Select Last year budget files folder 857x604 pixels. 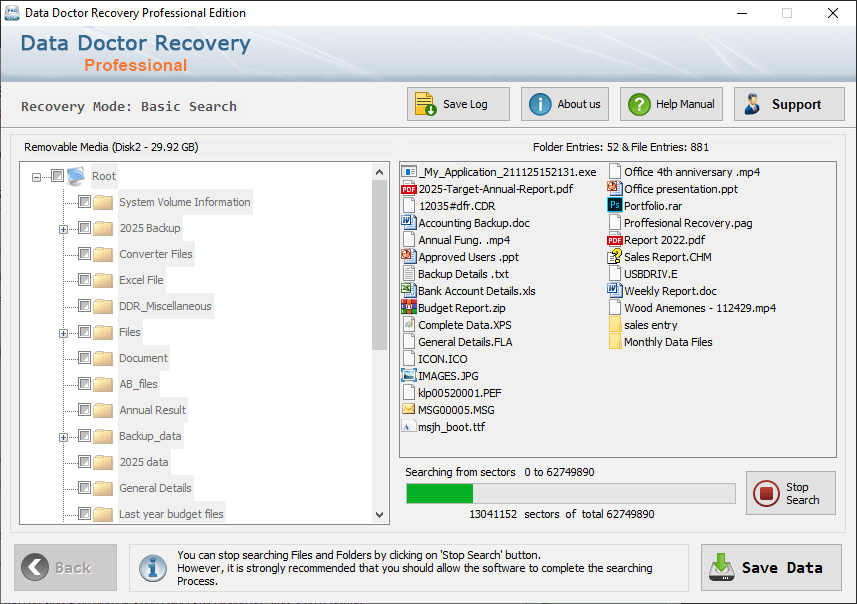click(171, 514)
